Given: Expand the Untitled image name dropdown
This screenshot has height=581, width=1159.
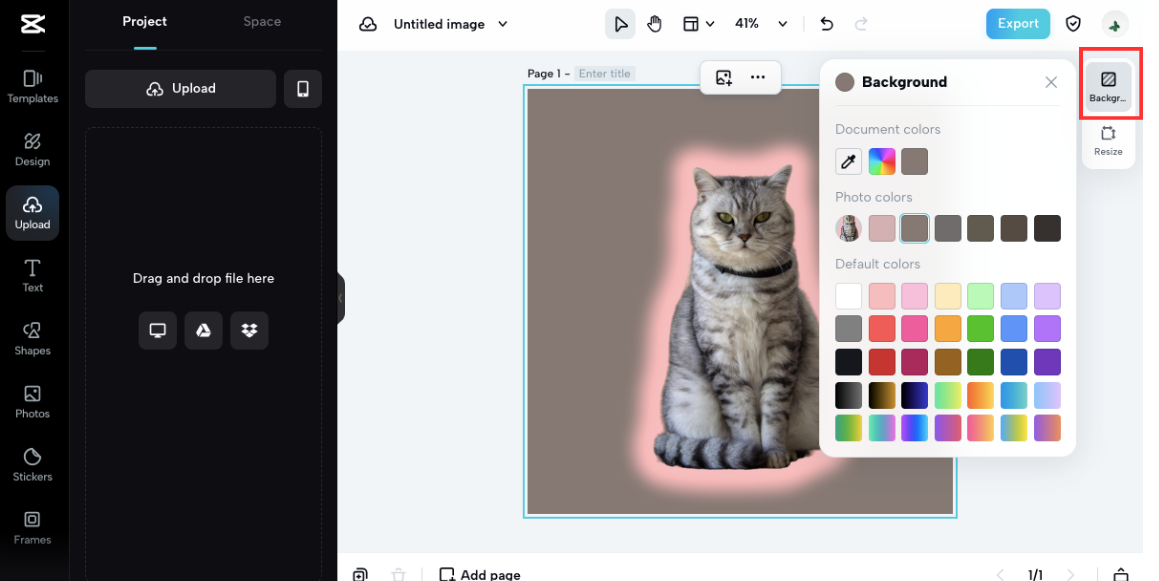Looking at the screenshot, I should click(503, 24).
